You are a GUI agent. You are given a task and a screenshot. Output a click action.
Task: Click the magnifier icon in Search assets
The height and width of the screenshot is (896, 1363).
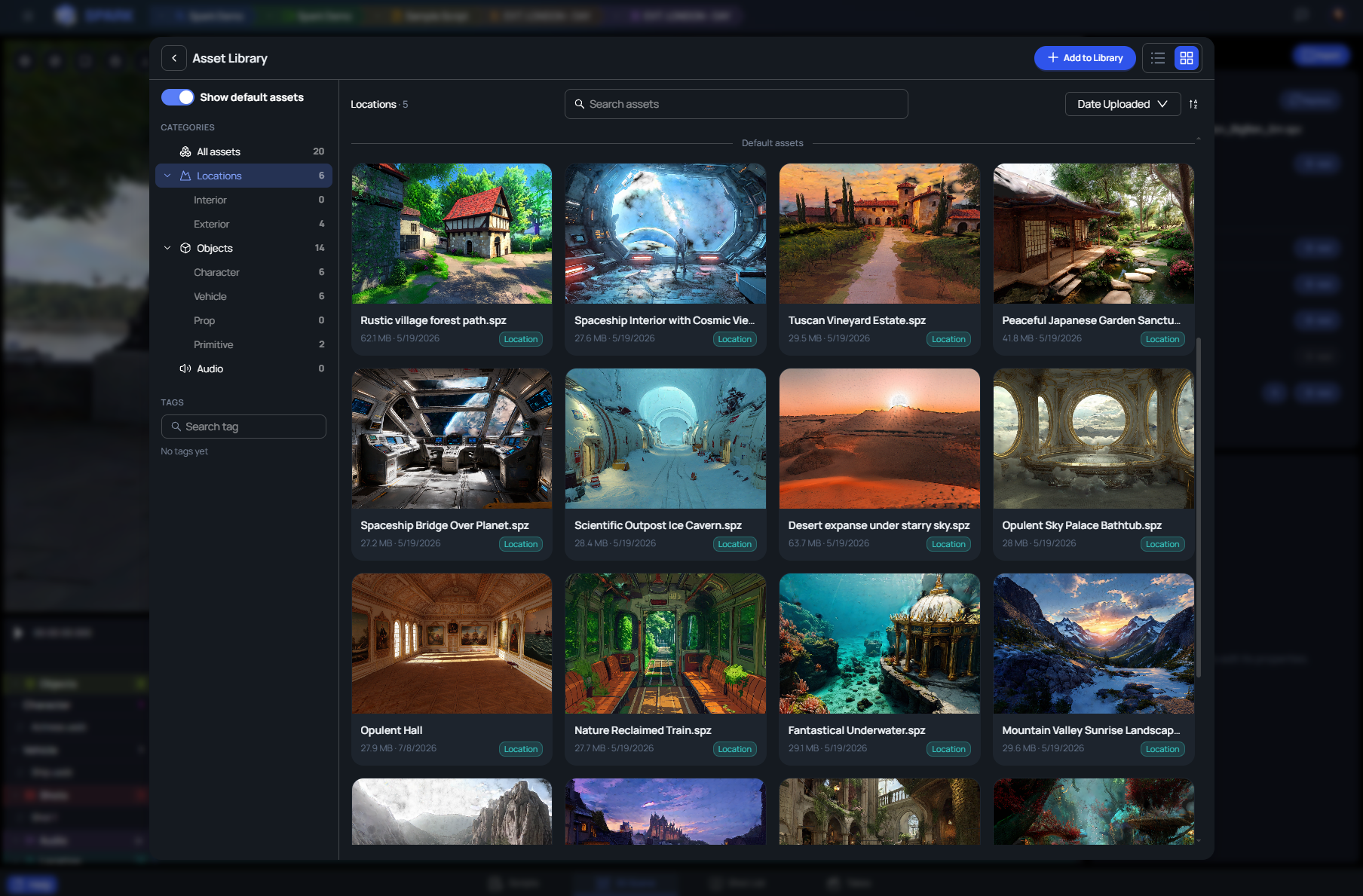[580, 104]
